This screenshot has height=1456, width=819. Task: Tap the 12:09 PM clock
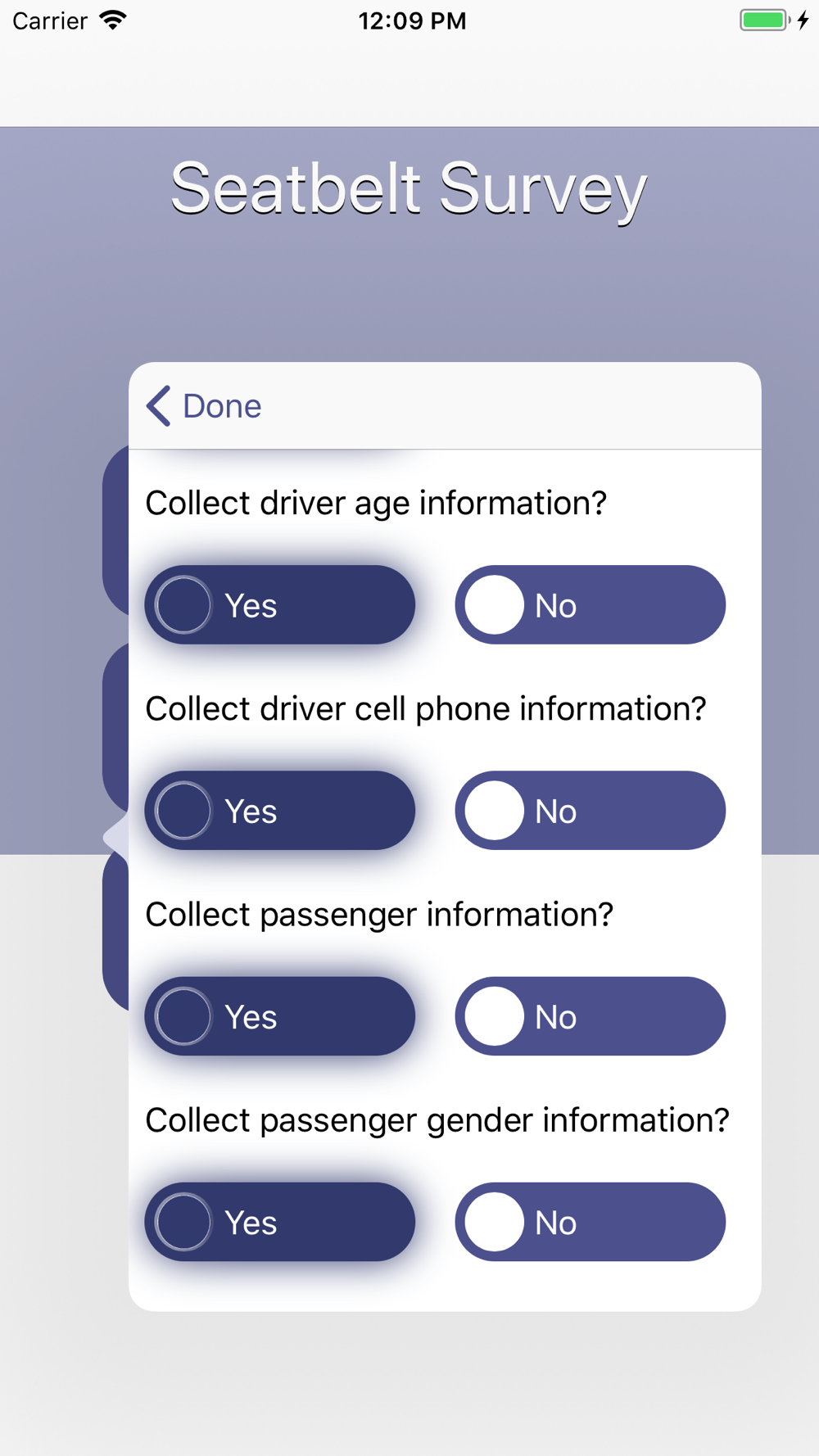[412, 20]
